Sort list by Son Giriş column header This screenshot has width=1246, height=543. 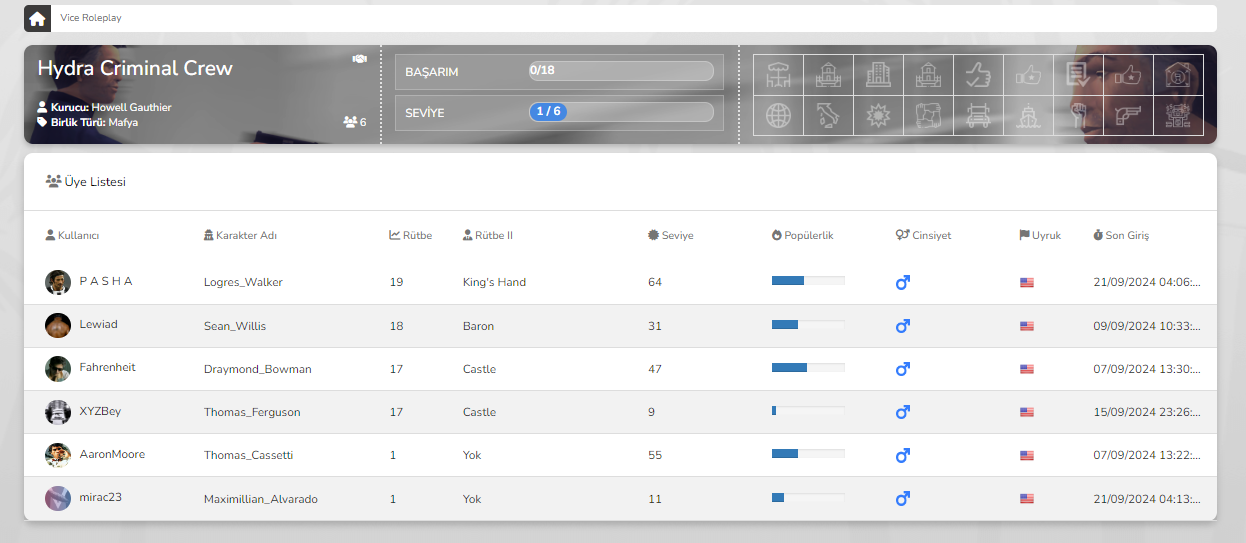pos(1126,236)
